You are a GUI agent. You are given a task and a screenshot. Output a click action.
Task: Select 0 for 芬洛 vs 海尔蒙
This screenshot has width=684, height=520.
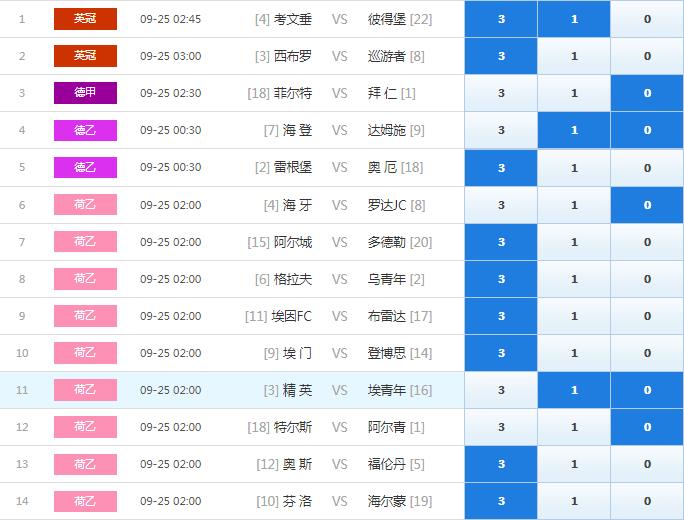coord(647,501)
